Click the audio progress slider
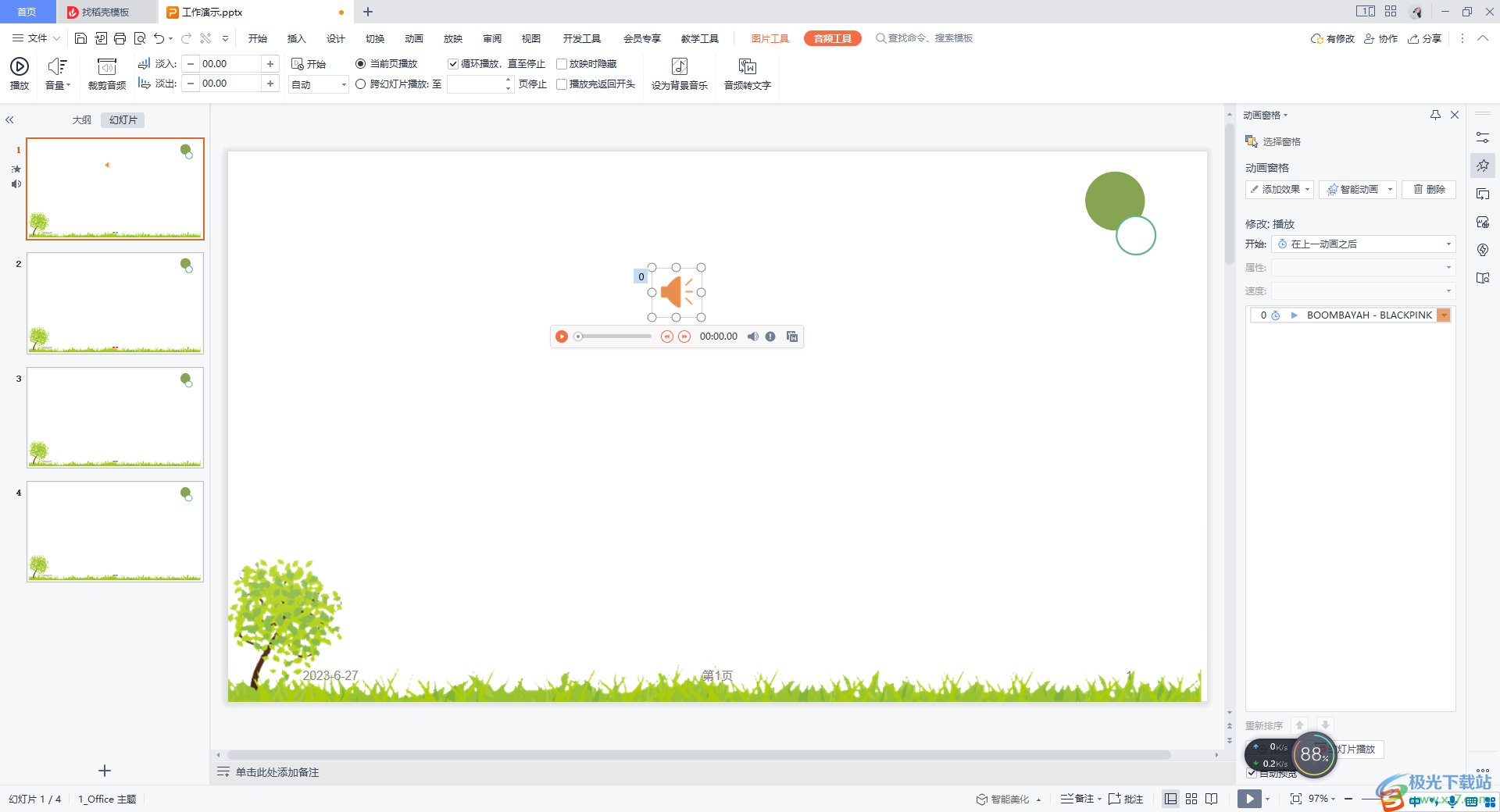Viewport: 1500px width, 812px height. pyautogui.click(x=613, y=337)
